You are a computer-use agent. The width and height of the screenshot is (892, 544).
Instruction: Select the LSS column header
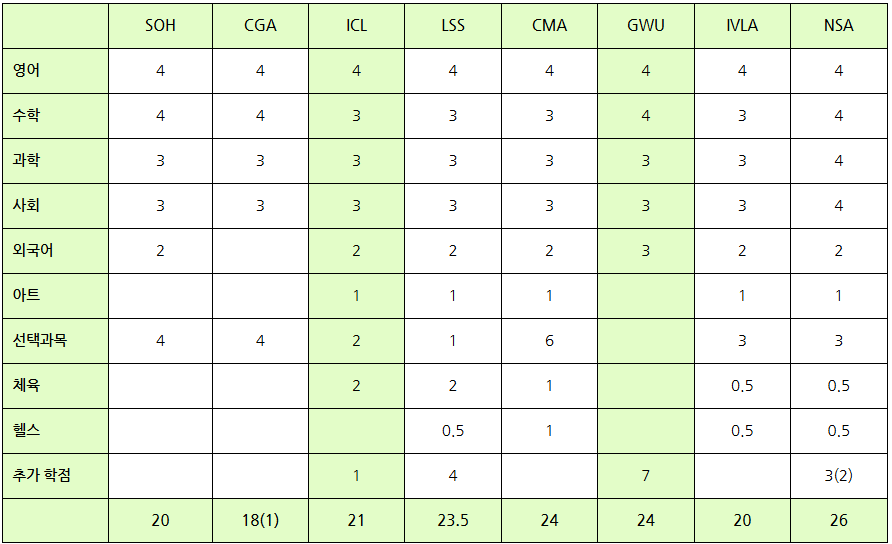[x=453, y=26]
